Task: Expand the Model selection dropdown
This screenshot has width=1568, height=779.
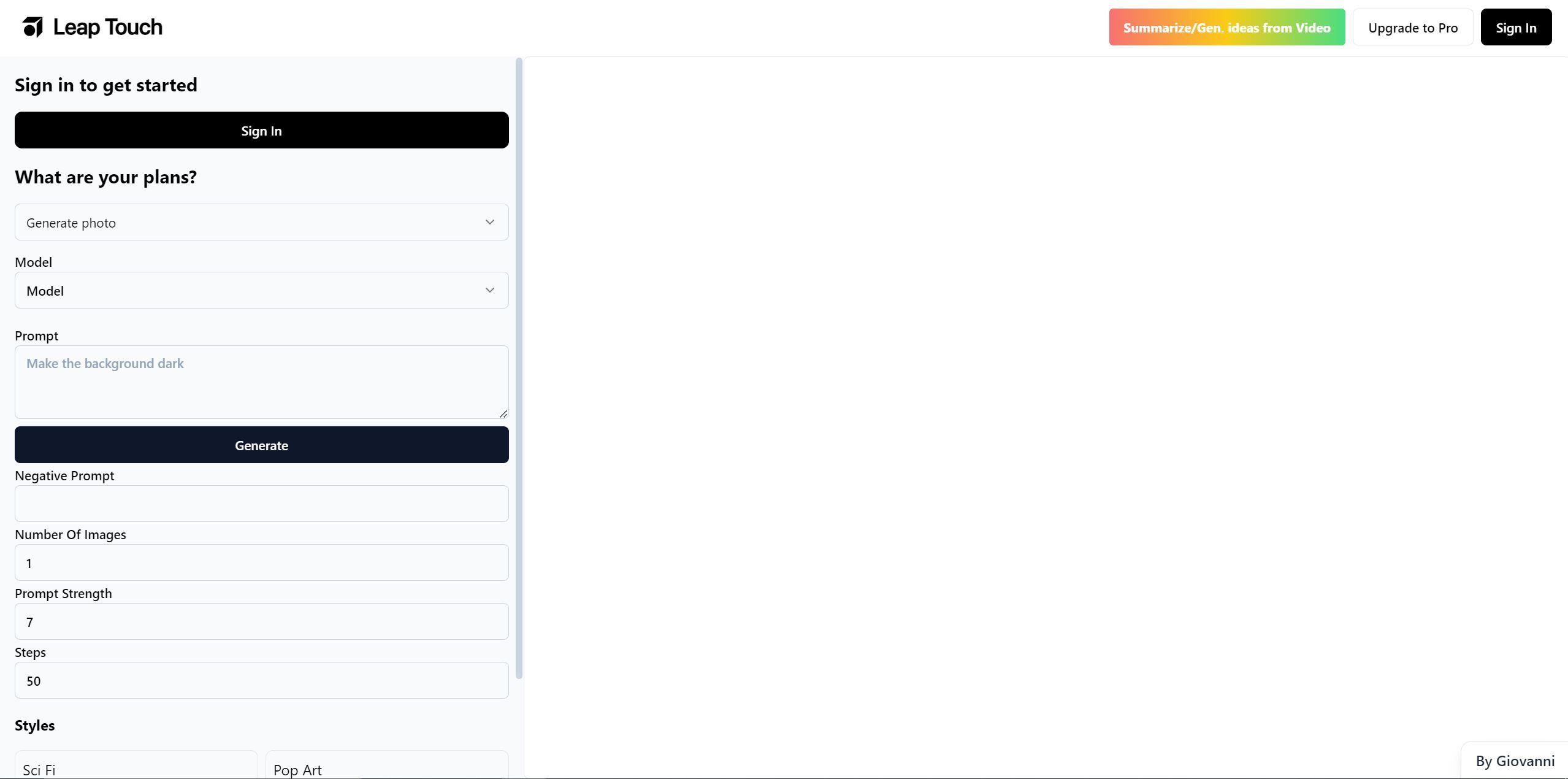Action: point(261,290)
